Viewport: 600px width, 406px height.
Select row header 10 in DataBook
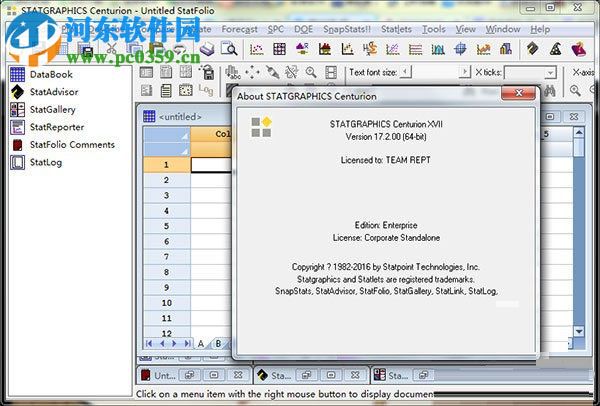(166, 303)
